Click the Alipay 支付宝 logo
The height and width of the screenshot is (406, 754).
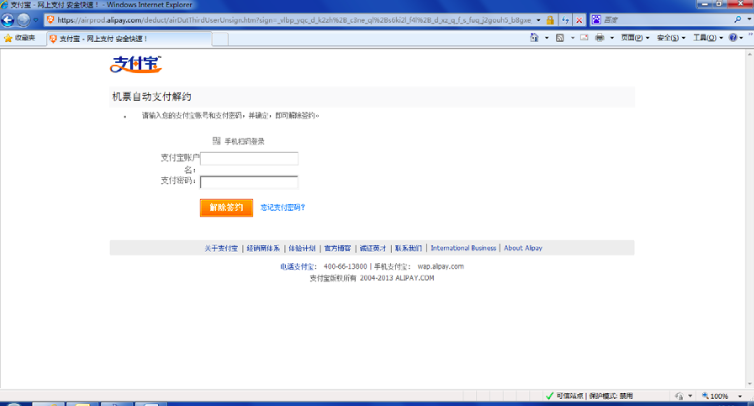pos(136,64)
